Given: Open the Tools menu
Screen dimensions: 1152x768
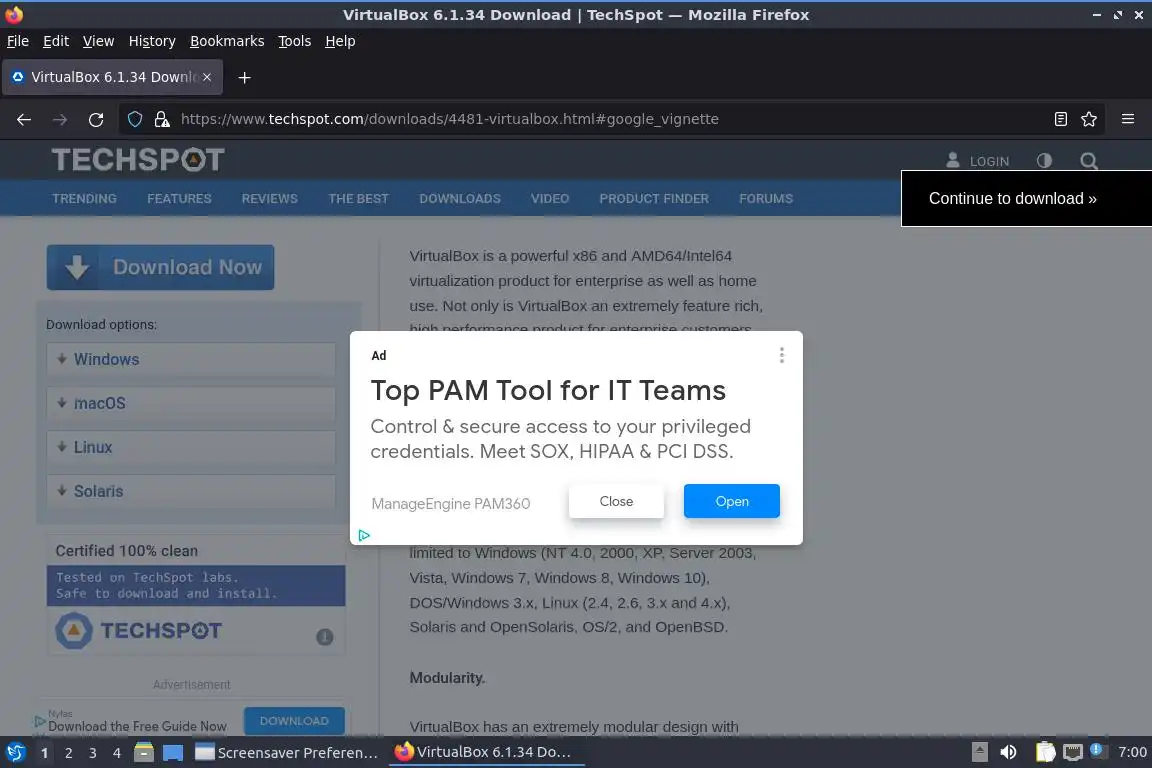Looking at the screenshot, I should [295, 41].
